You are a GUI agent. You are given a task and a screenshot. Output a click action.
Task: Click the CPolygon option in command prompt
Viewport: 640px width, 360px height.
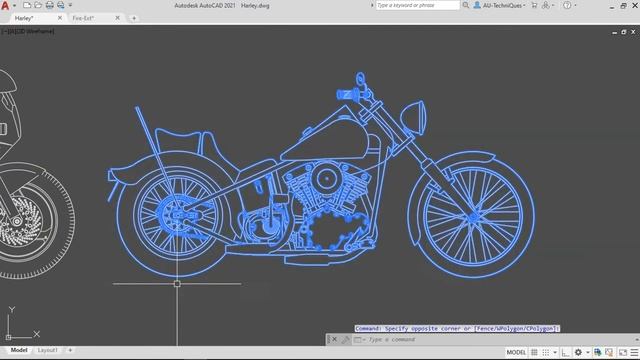(540, 329)
